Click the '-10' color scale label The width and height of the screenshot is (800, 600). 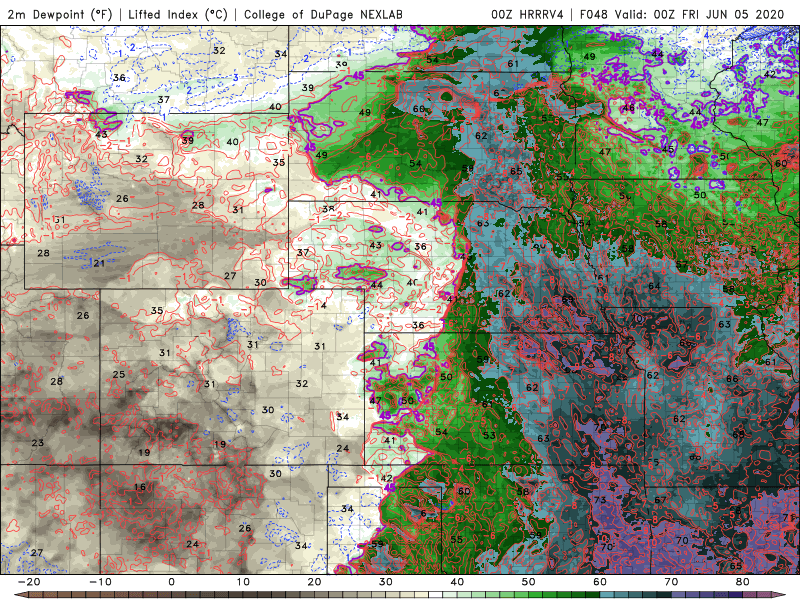(100, 582)
